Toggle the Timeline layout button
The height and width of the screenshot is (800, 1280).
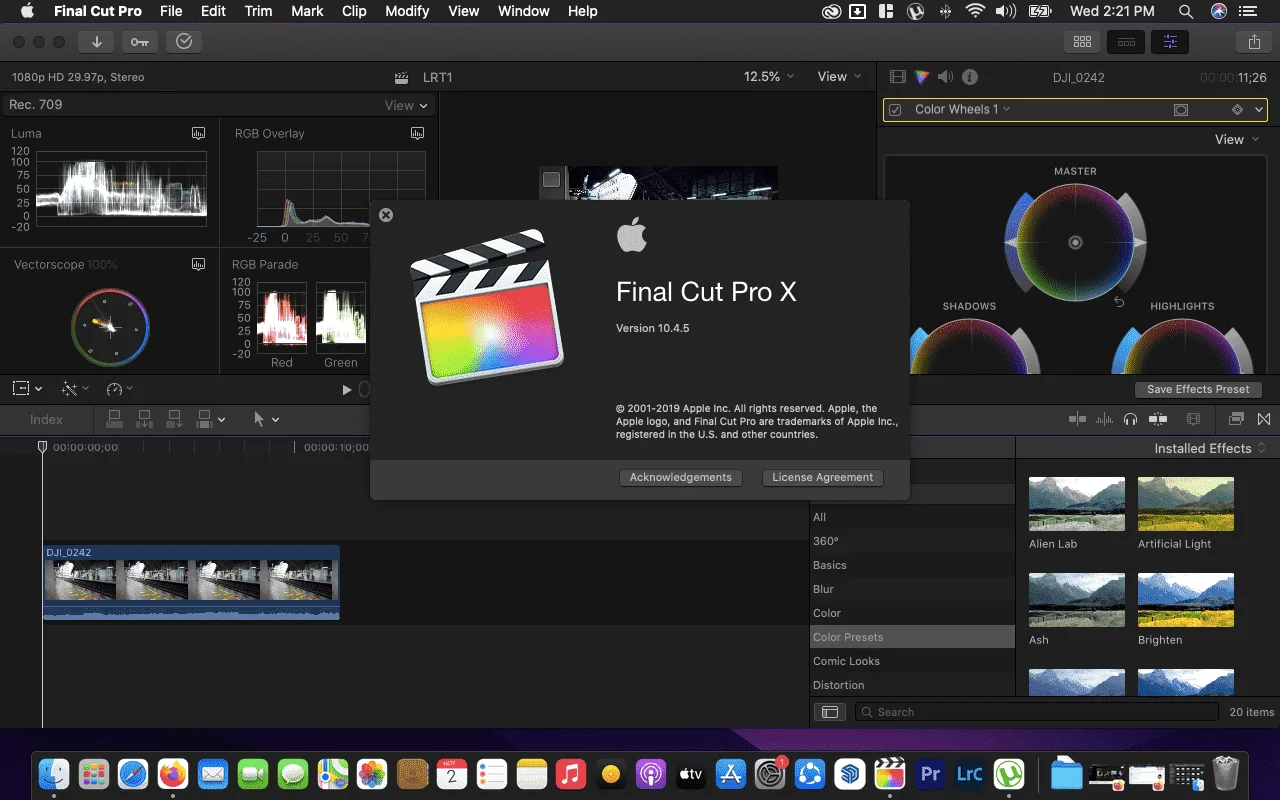1126,42
